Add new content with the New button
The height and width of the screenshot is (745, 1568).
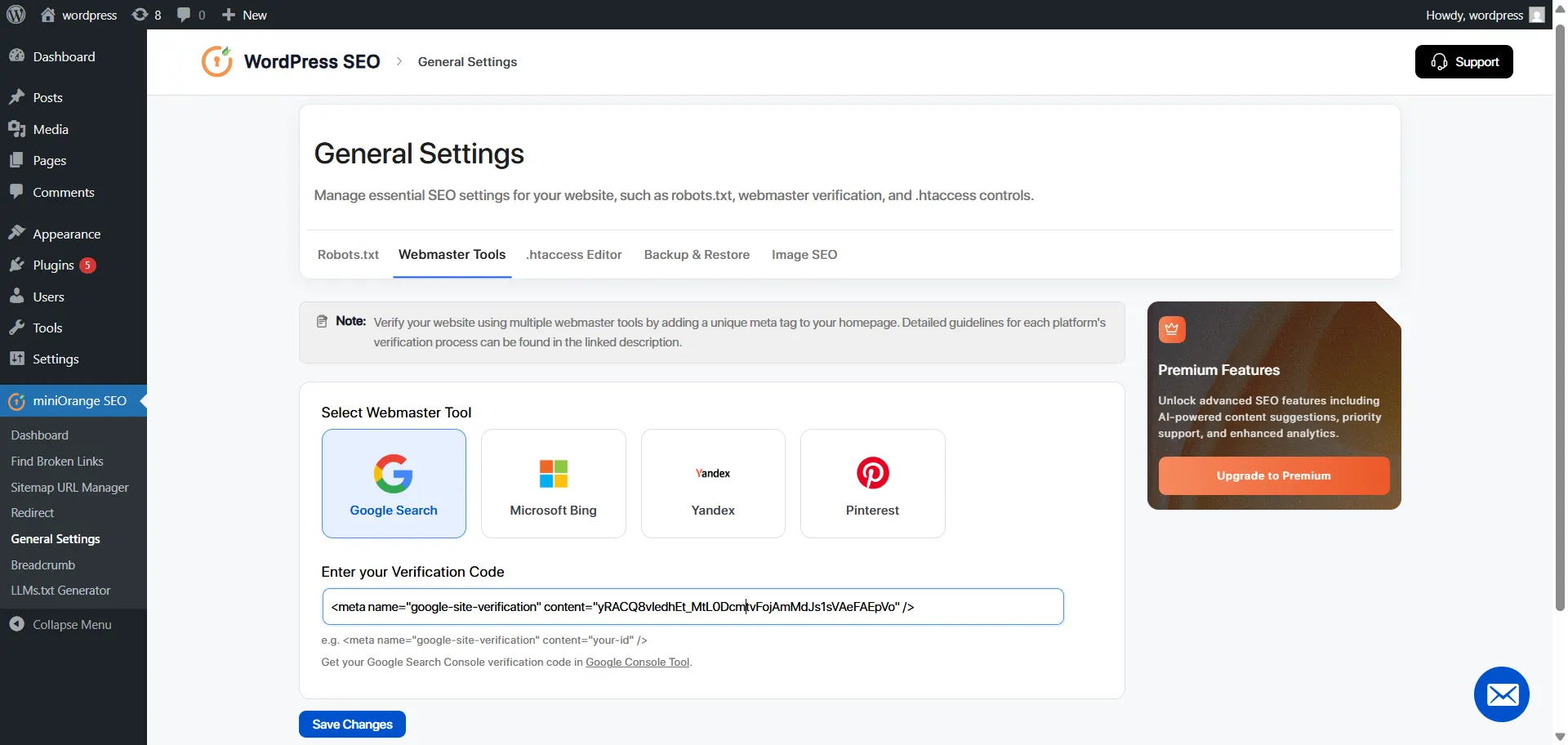(x=245, y=15)
